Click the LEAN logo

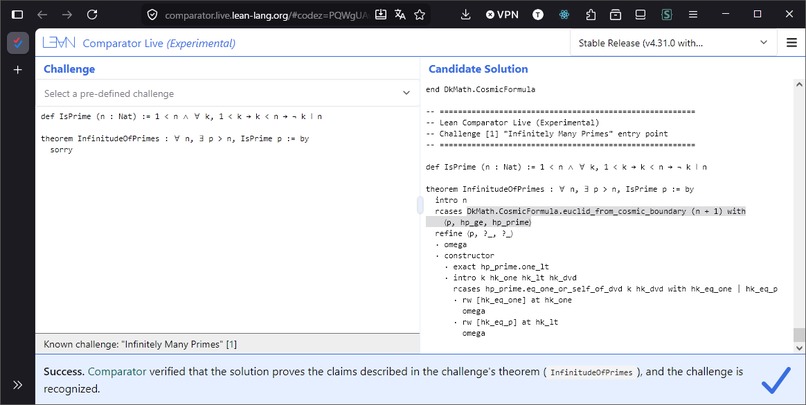(59, 43)
